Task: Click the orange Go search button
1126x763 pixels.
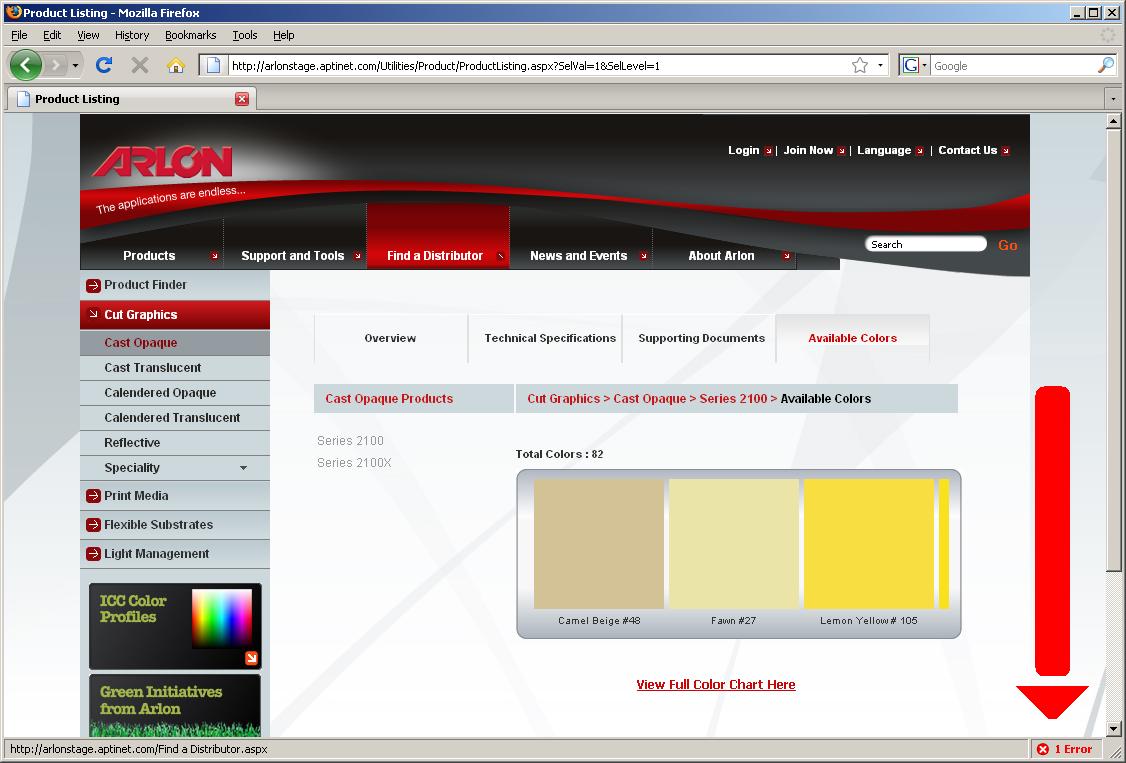Action: click(x=1008, y=245)
